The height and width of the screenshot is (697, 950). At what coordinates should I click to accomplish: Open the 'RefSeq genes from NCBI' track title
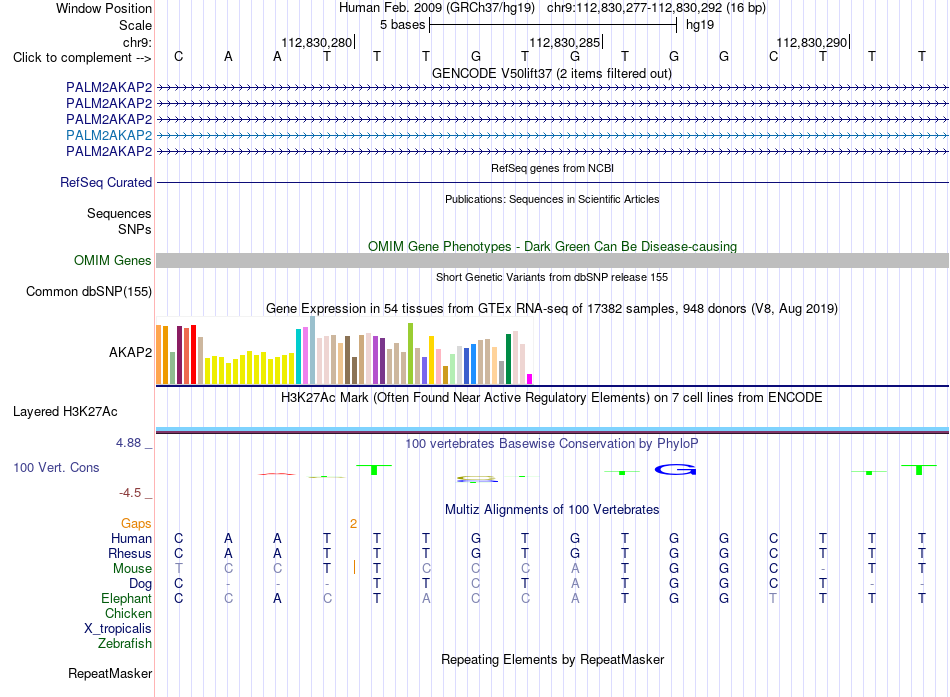pyautogui.click(x=552, y=168)
